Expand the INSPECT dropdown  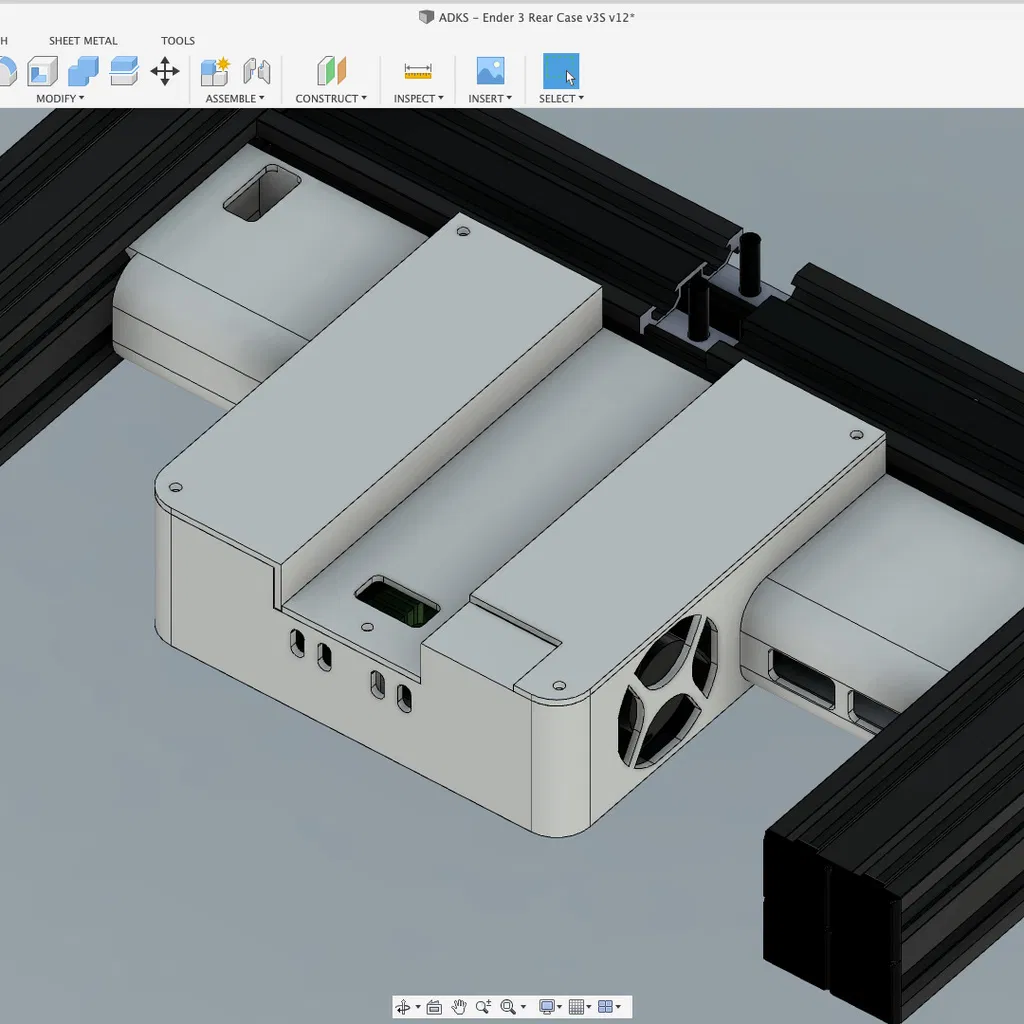pyautogui.click(x=418, y=98)
